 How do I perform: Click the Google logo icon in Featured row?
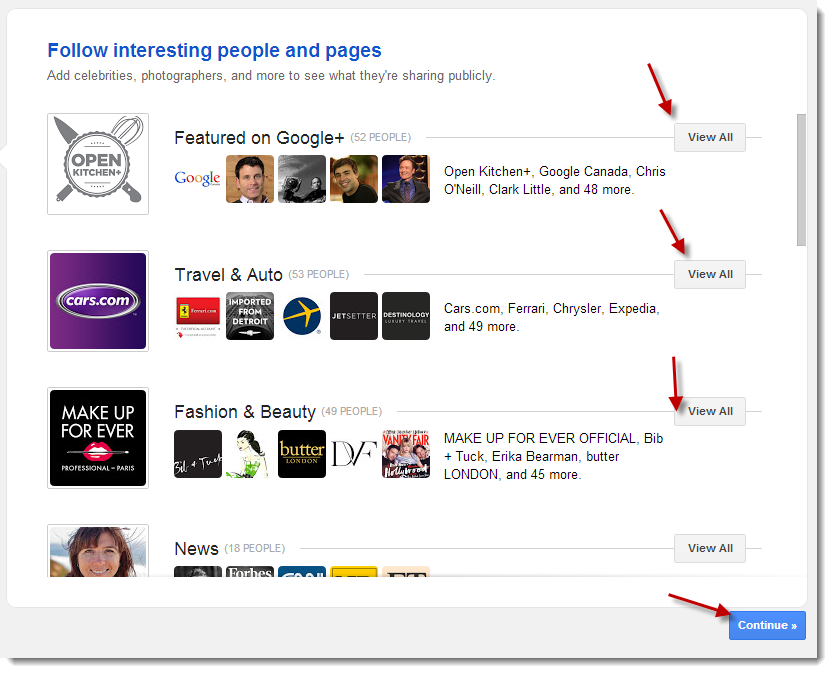pos(197,178)
